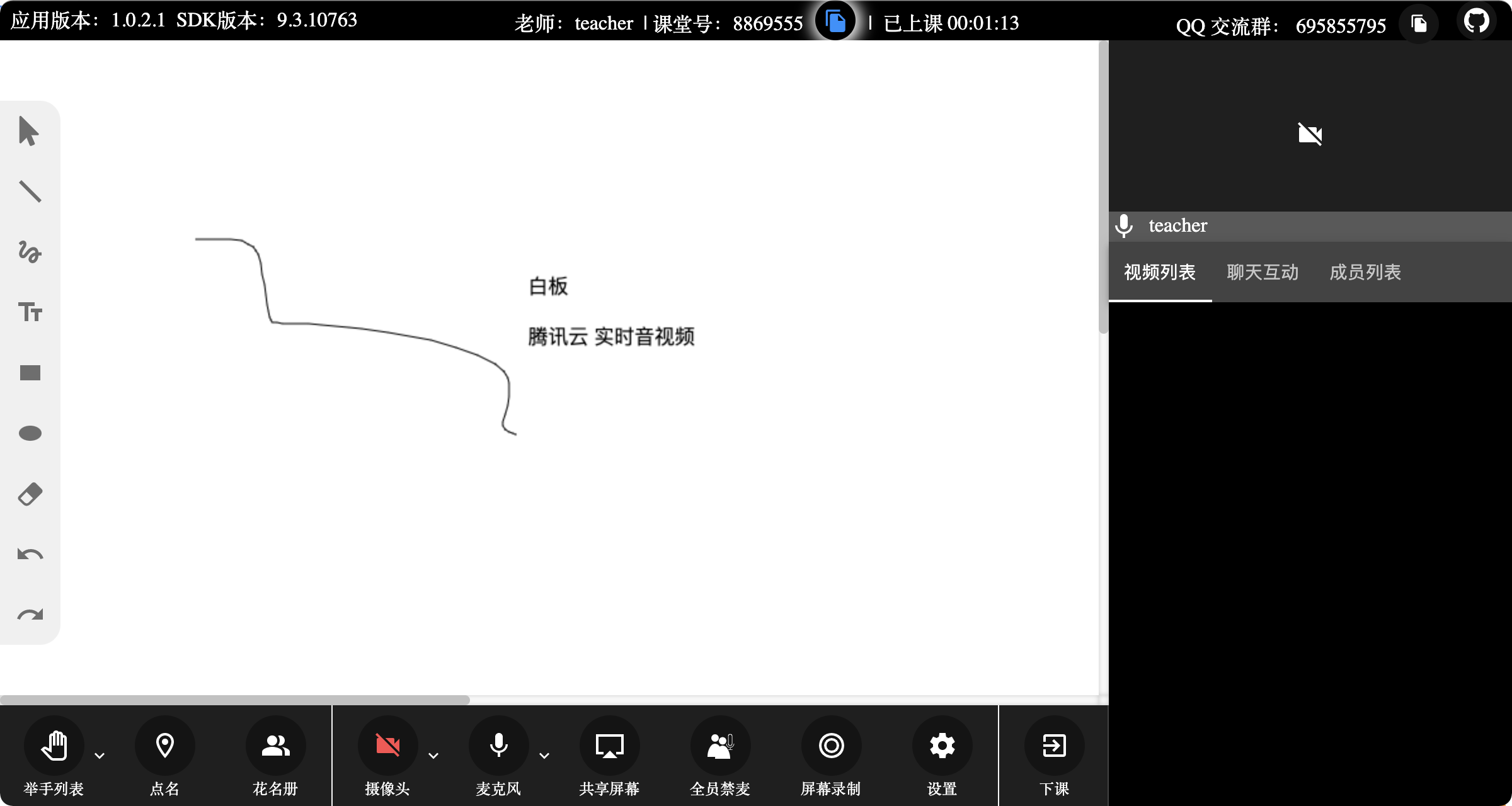The width and height of the screenshot is (1512, 806).
Task: Redo the whiteboard action
Action: point(30,615)
